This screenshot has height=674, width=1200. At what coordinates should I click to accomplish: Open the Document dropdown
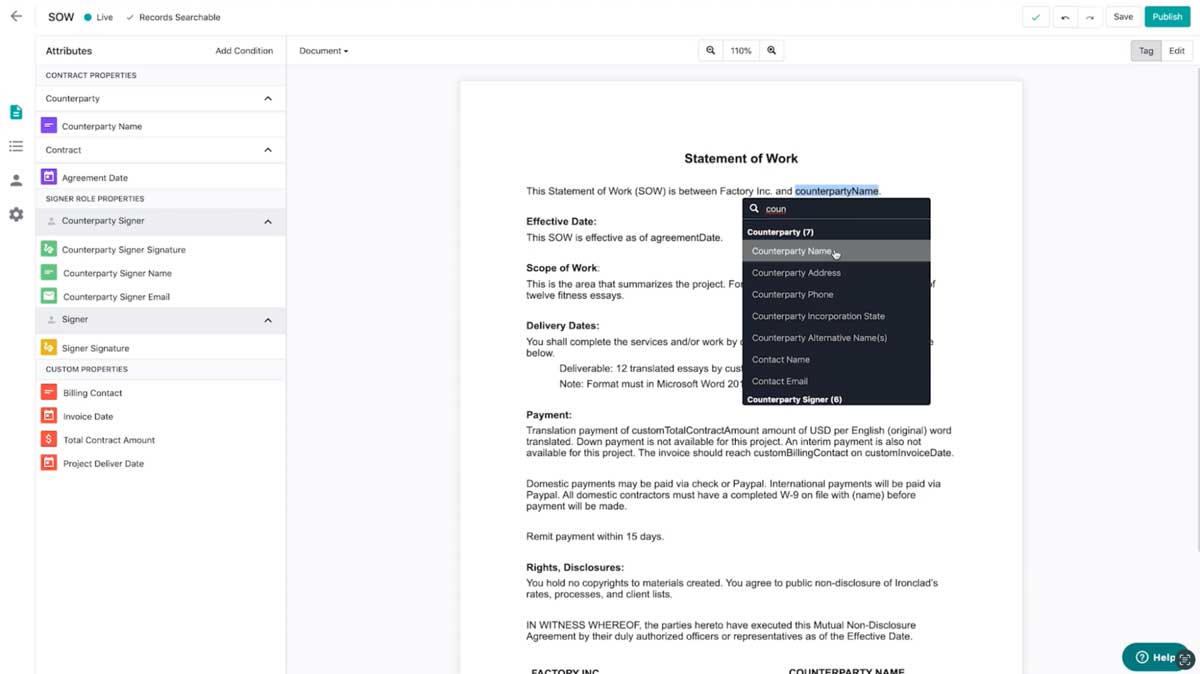(320, 50)
